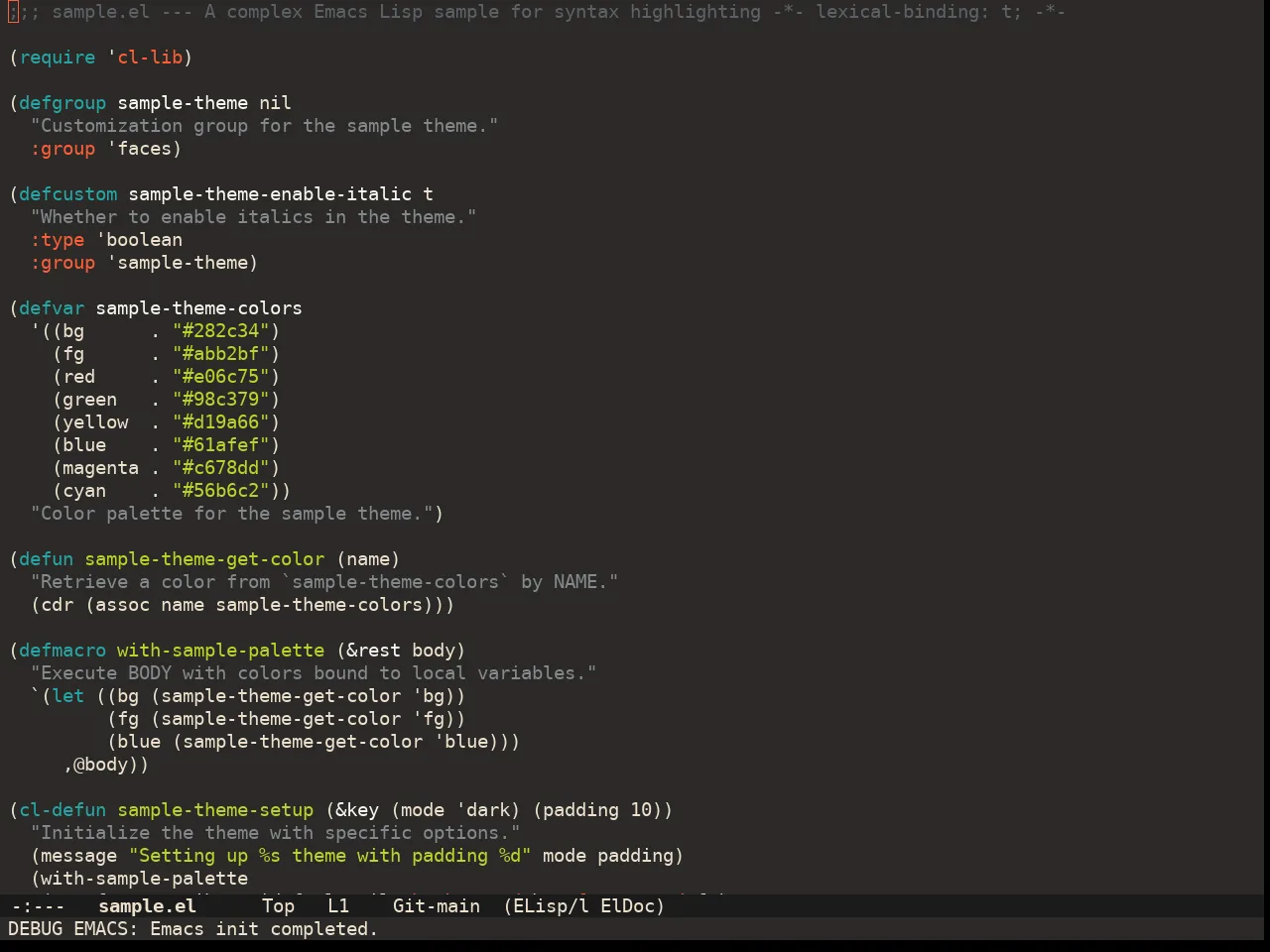Click the function name sample-theme-get-color after defun
This screenshot has height=952, width=1270.
(x=204, y=559)
